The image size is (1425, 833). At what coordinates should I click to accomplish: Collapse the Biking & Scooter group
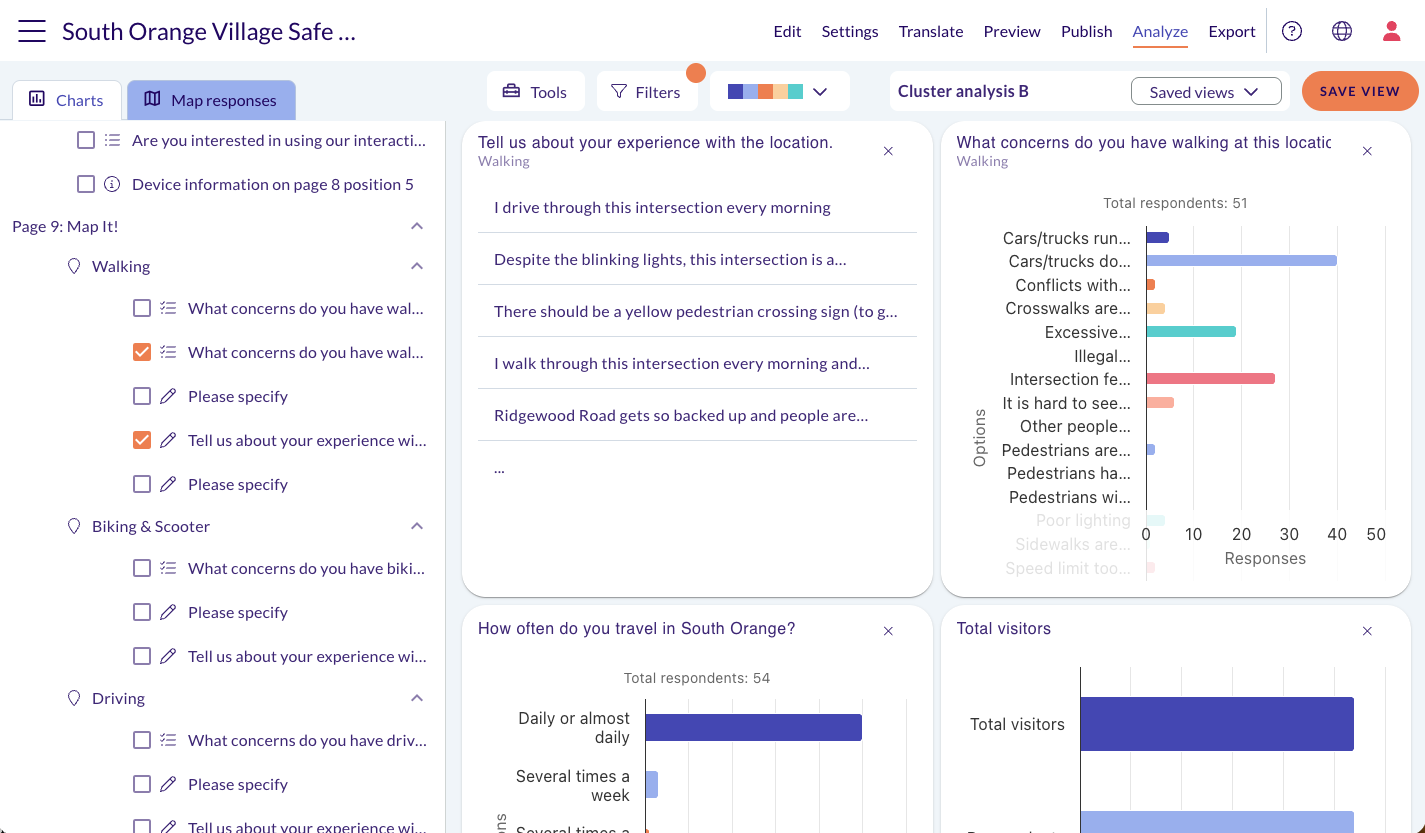point(417,526)
